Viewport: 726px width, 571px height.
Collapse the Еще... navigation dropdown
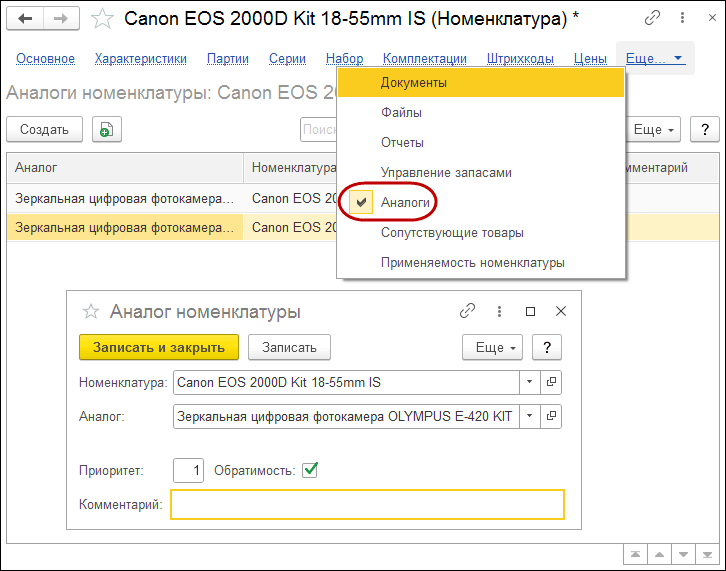tap(655, 58)
